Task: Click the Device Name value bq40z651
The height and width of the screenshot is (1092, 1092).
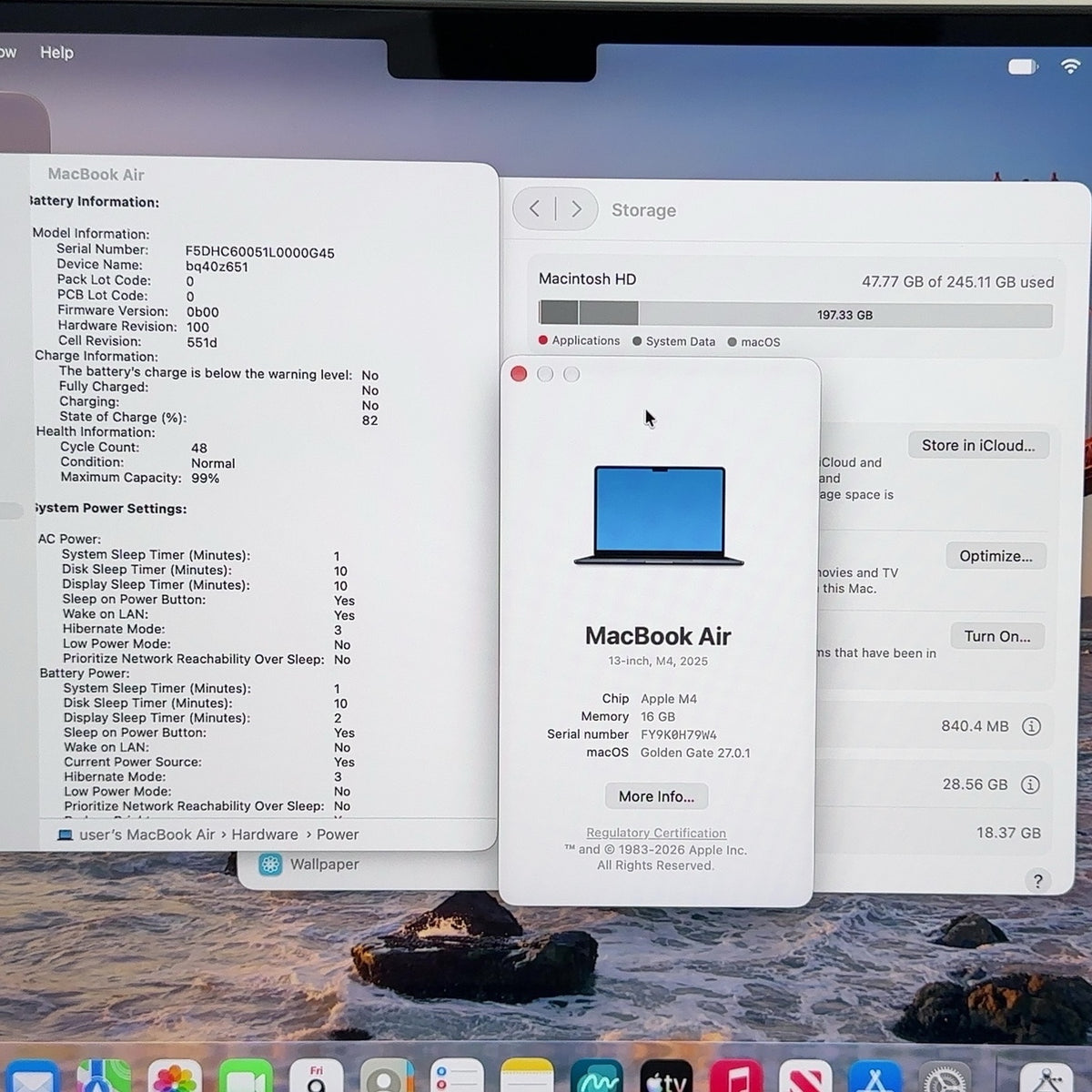Action: 217,267
